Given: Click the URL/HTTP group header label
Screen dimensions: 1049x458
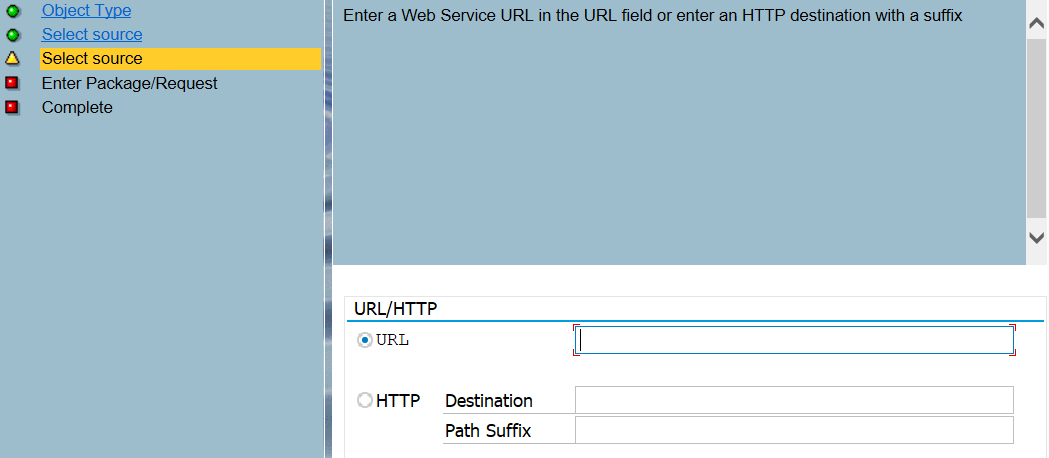Looking at the screenshot, I should (395, 309).
